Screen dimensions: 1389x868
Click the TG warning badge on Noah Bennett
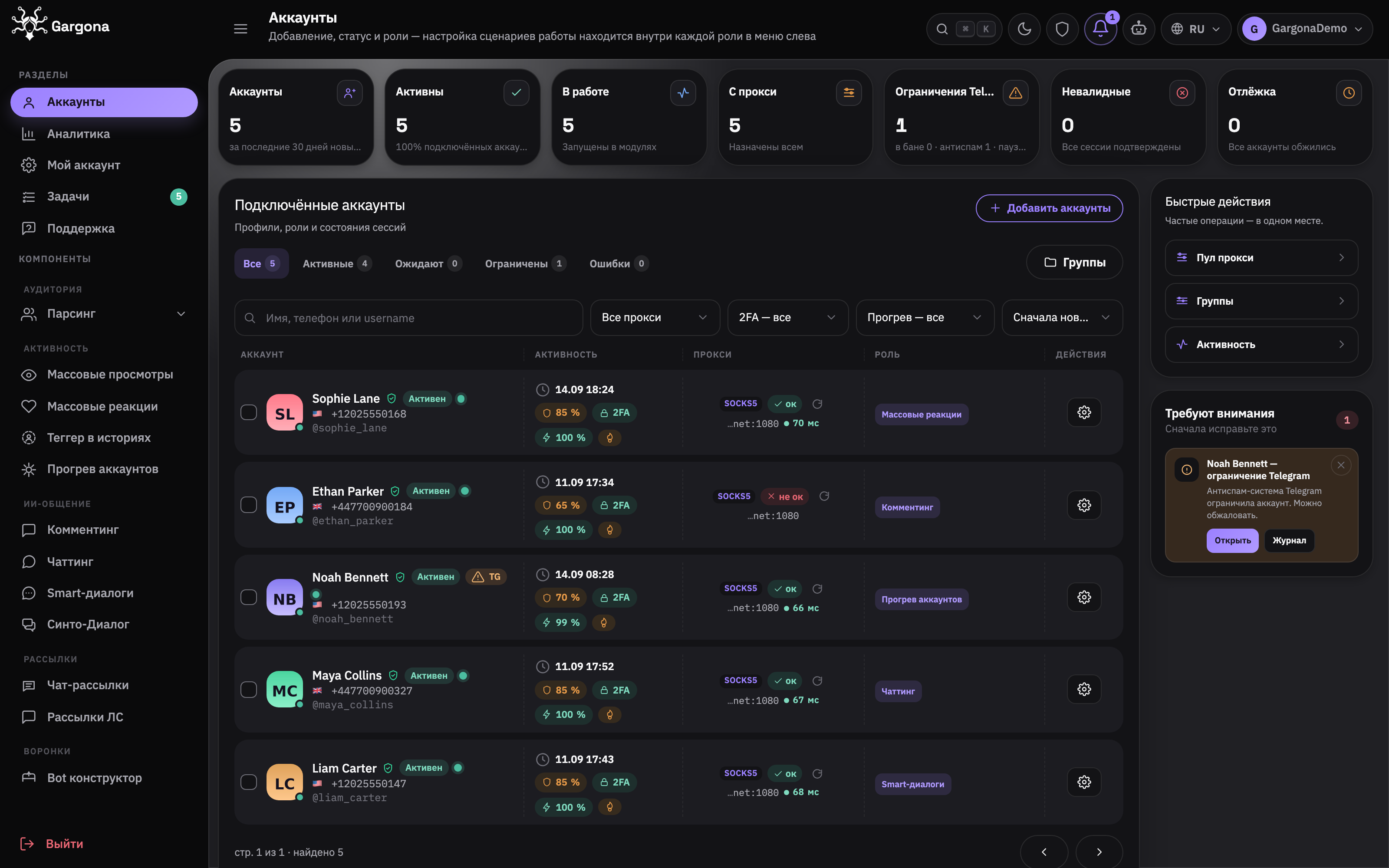tap(486, 577)
